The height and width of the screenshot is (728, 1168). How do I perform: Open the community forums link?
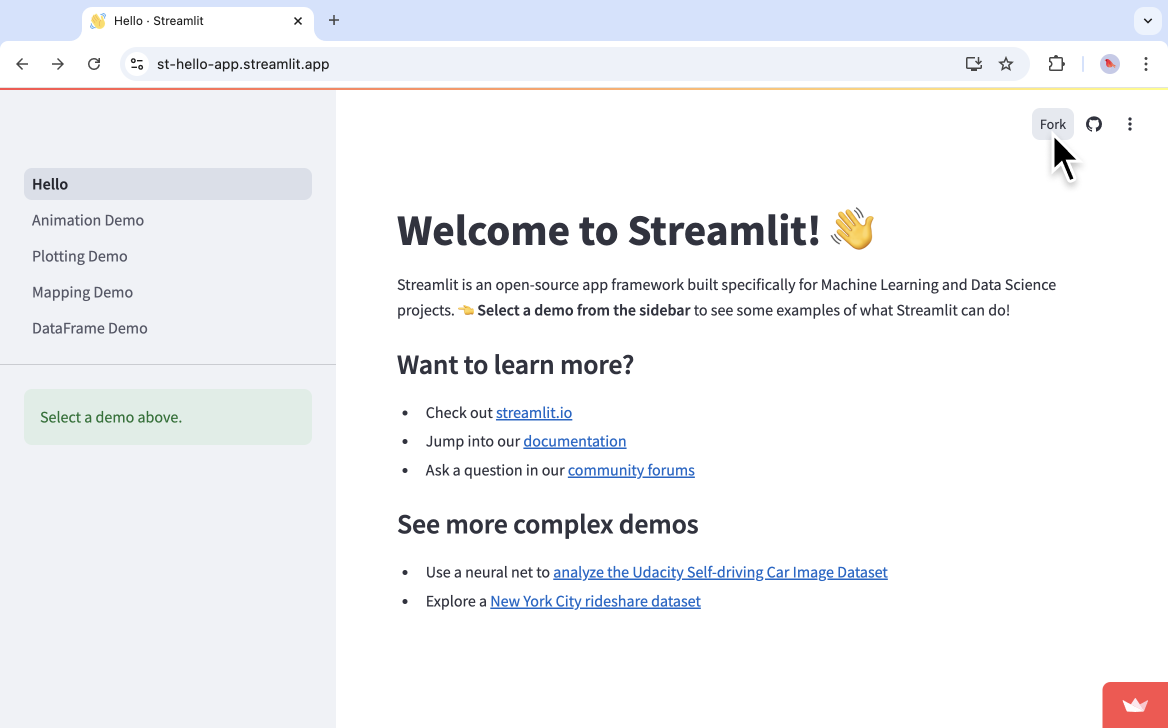tap(631, 470)
